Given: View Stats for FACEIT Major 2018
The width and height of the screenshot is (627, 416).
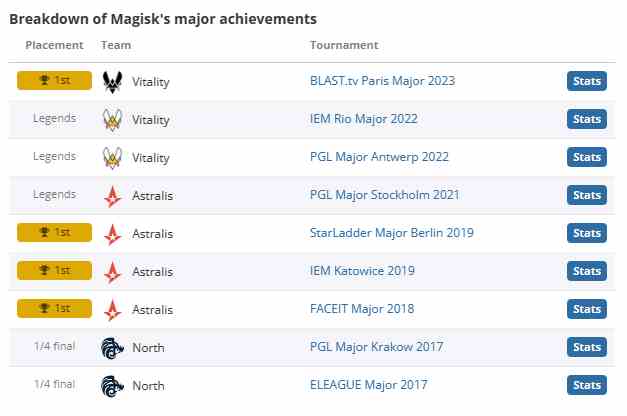Looking at the screenshot, I should [587, 309].
